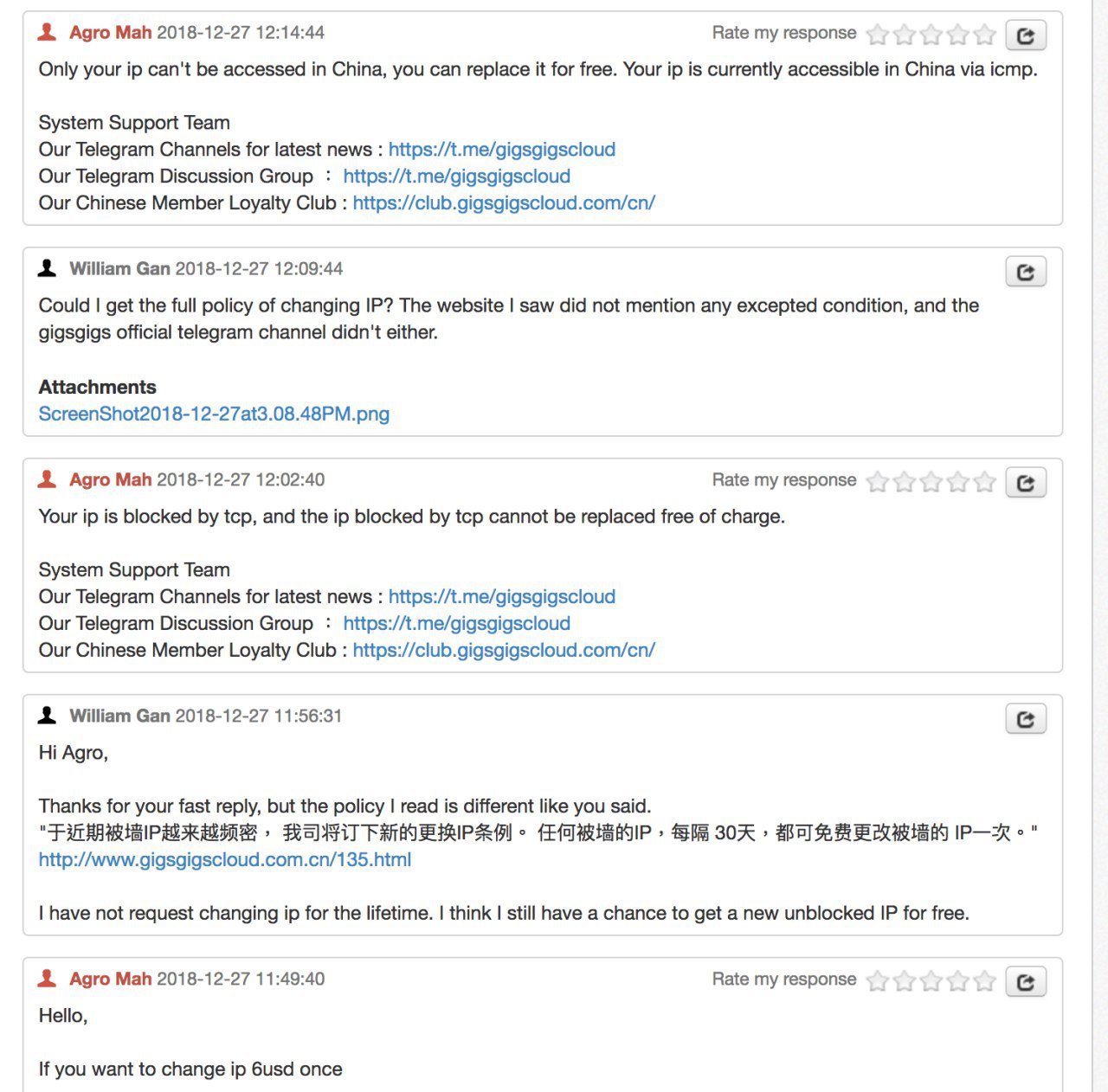Open Chinese Member Loyalty Club link in top reply
Image resolution: width=1108 pixels, height=1092 pixels.
pyautogui.click(x=504, y=202)
